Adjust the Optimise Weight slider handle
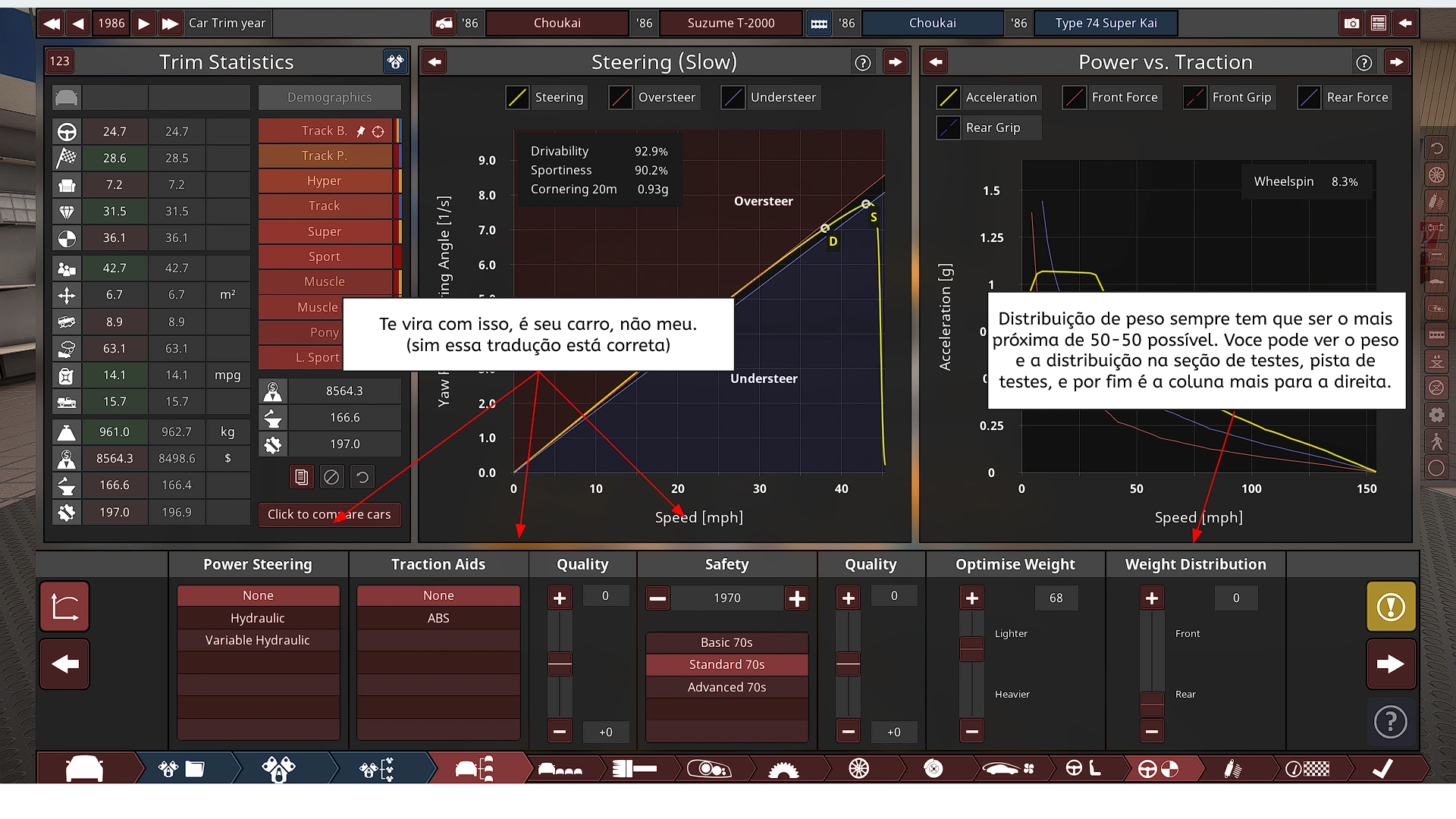1456x819 pixels. (x=971, y=649)
